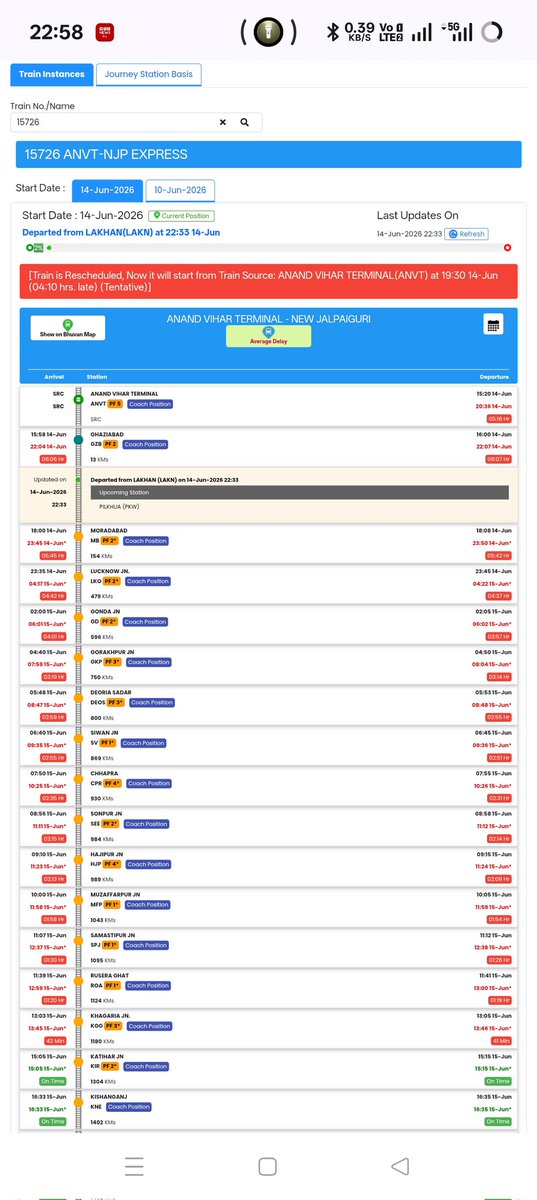Open Coach Position for Muzaffarpur Jn
537x1200 pixels.
(x=148, y=905)
